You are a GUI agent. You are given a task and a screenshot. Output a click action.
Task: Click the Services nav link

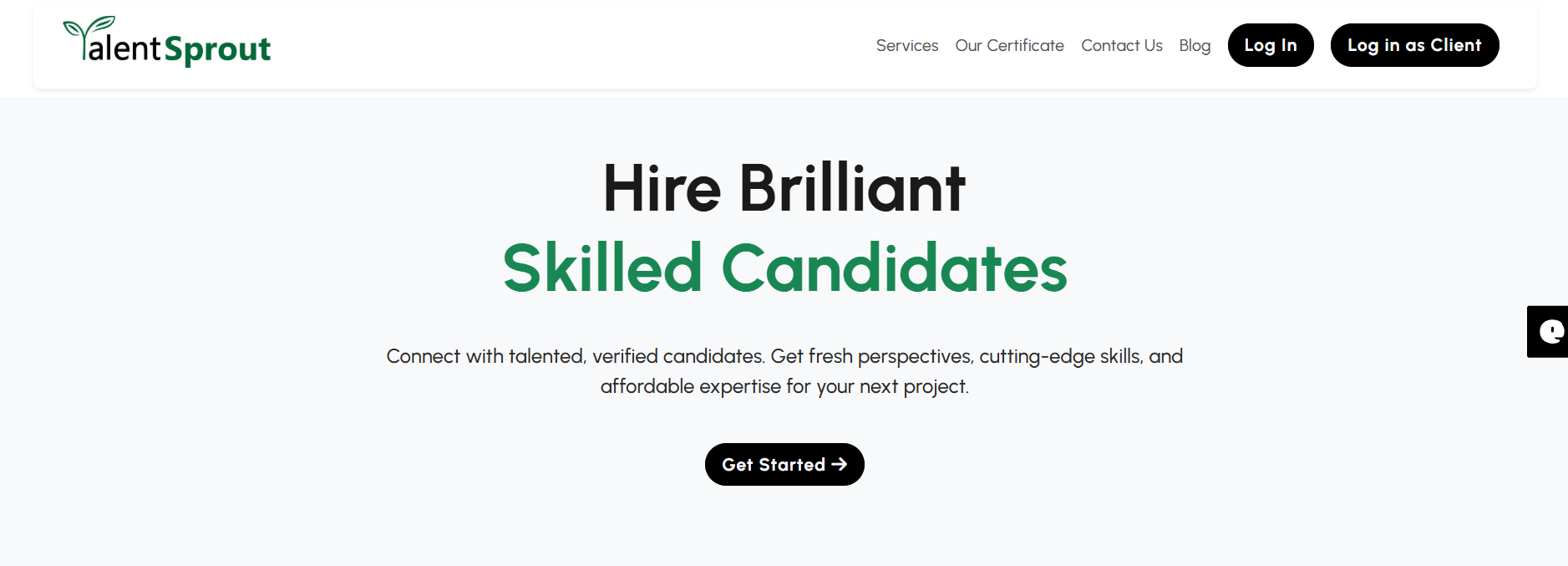coord(906,45)
